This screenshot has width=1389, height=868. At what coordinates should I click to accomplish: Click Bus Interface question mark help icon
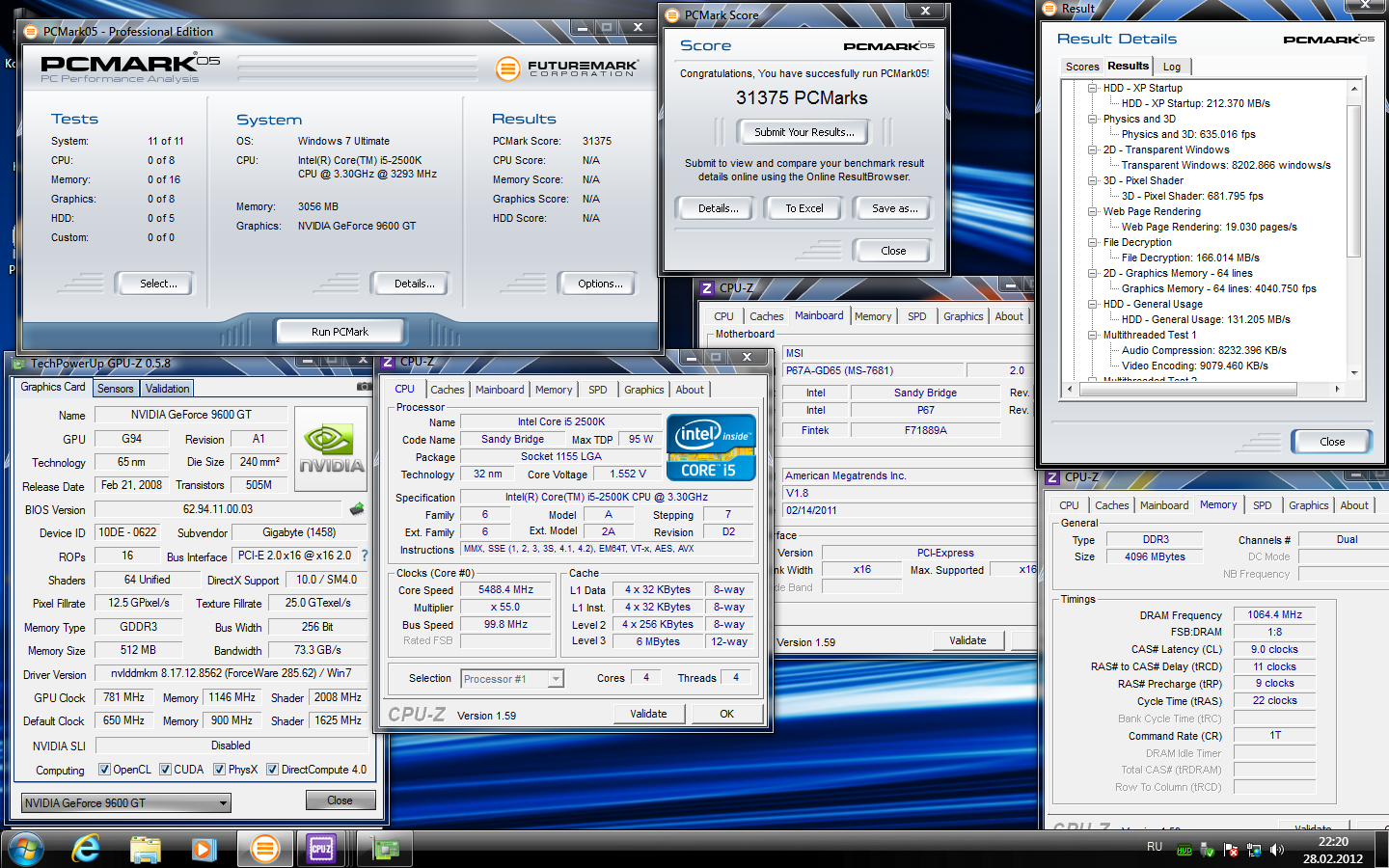365,556
